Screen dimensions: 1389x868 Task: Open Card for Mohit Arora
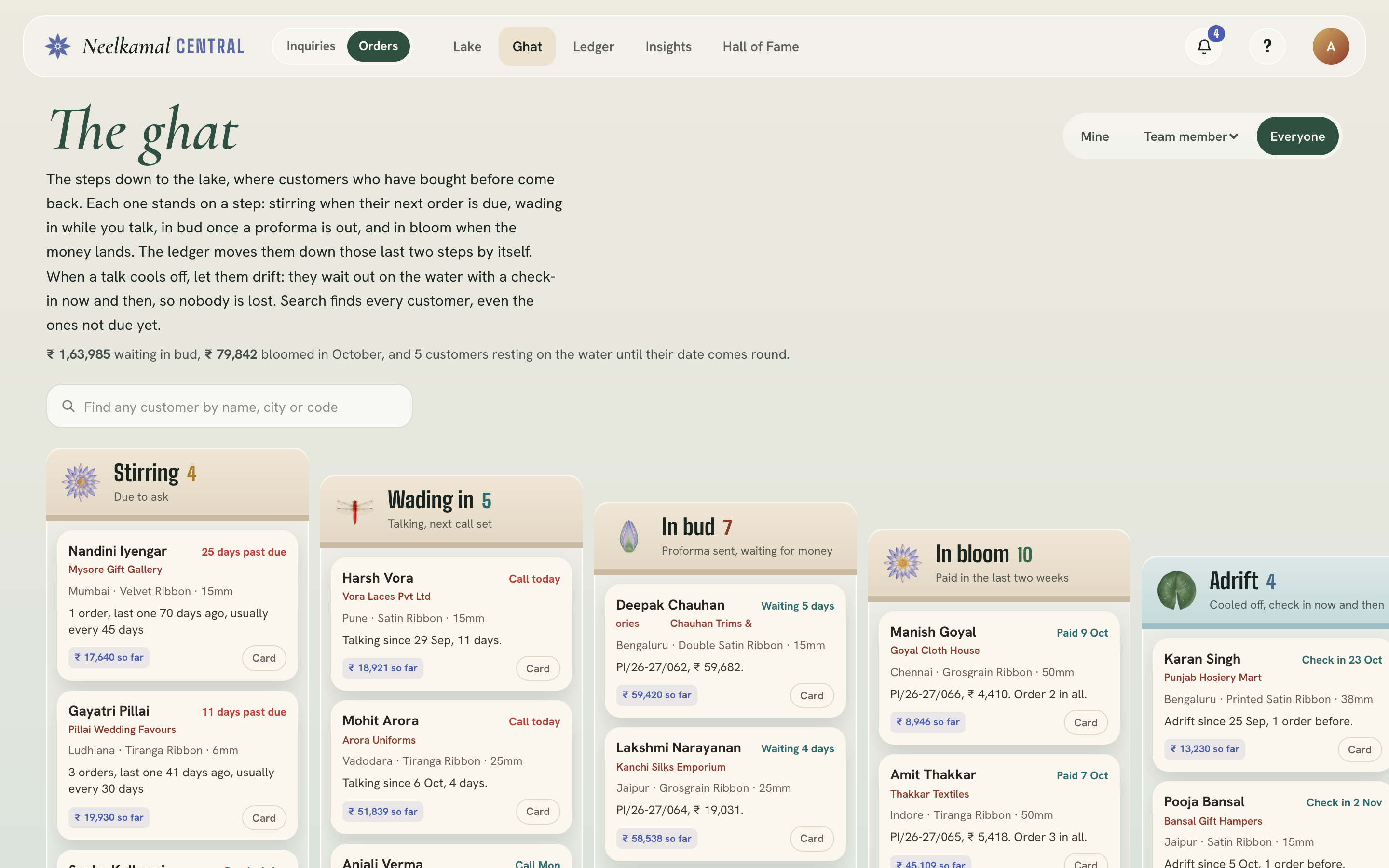pos(538,811)
